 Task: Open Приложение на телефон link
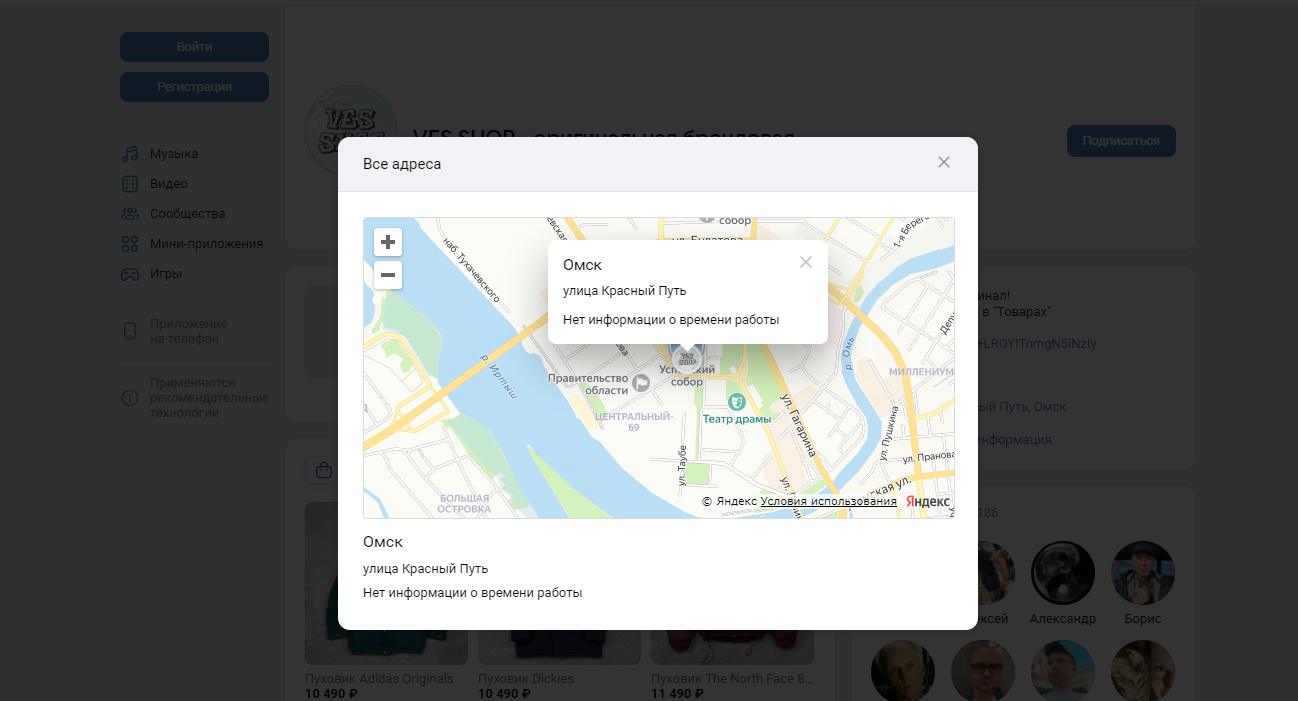coord(188,331)
